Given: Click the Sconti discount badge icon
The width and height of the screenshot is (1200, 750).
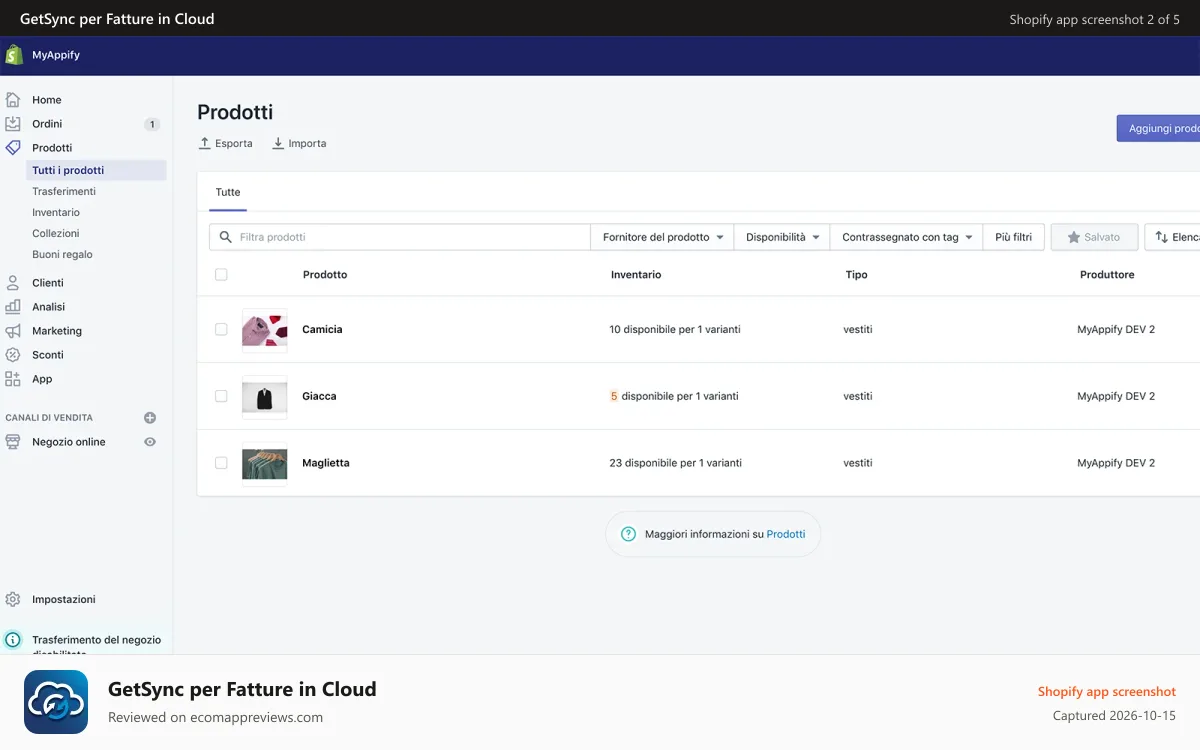Looking at the screenshot, I should [13, 355].
